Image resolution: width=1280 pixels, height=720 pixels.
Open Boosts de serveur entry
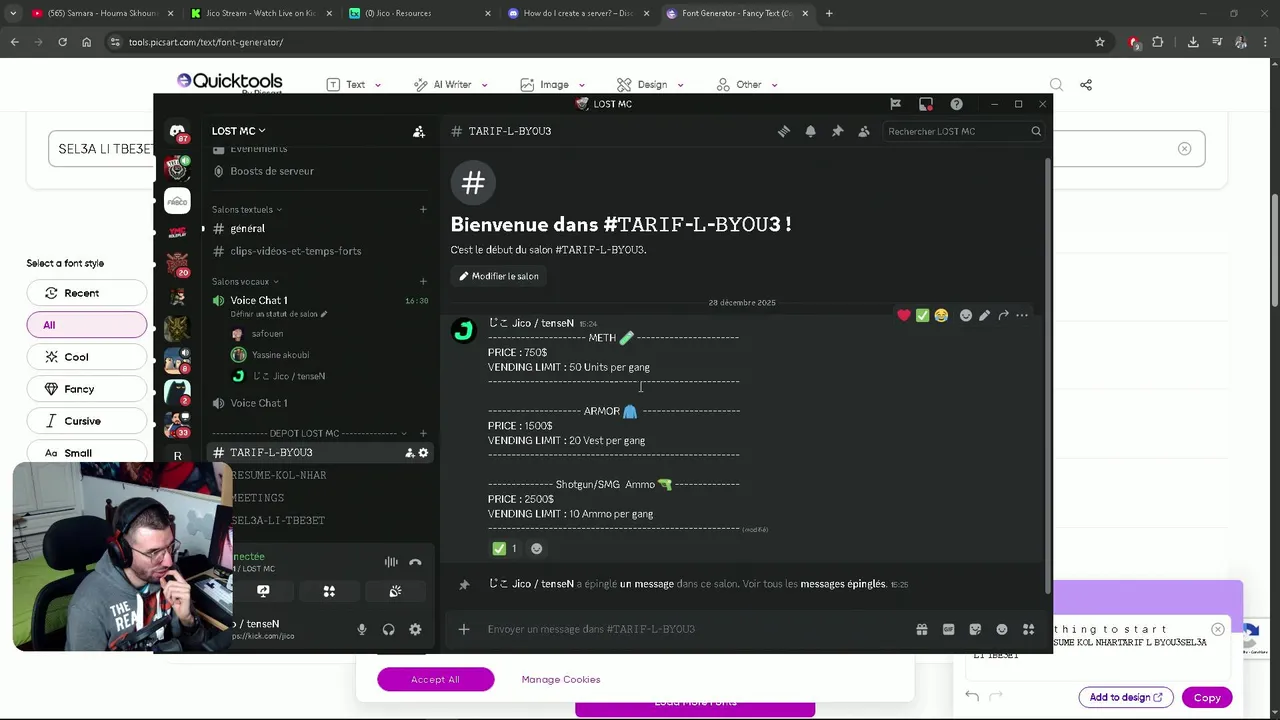[x=321, y=171]
